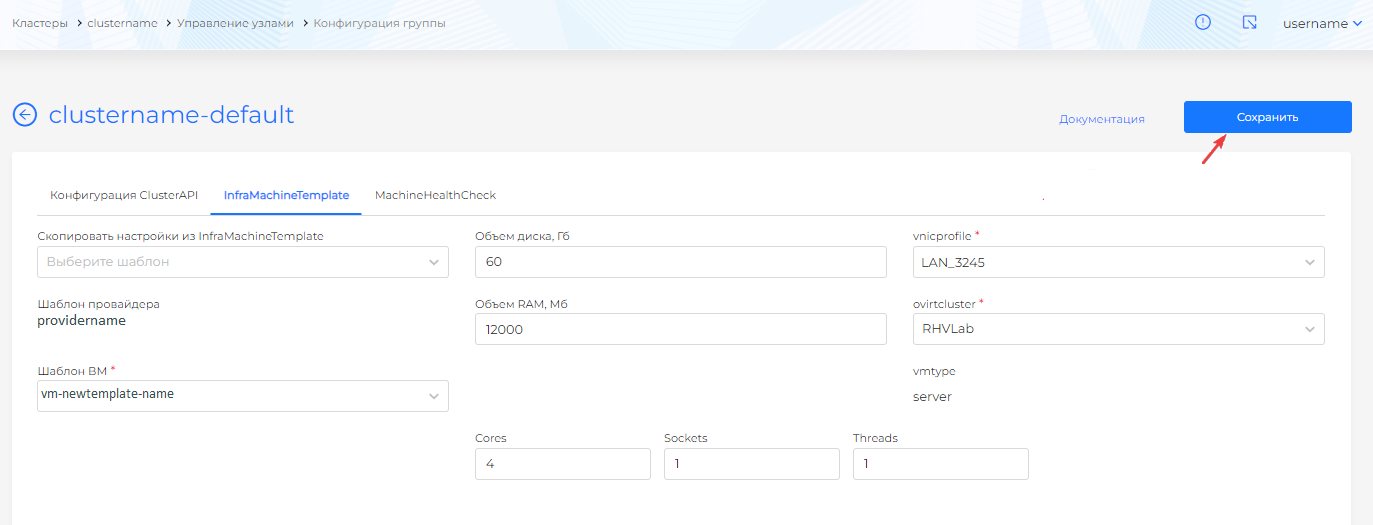Screen dimensions: 1373x525
Task: Expand the ovirtcluster RHVLab dropdown
Action: [x=1118, y=329]
